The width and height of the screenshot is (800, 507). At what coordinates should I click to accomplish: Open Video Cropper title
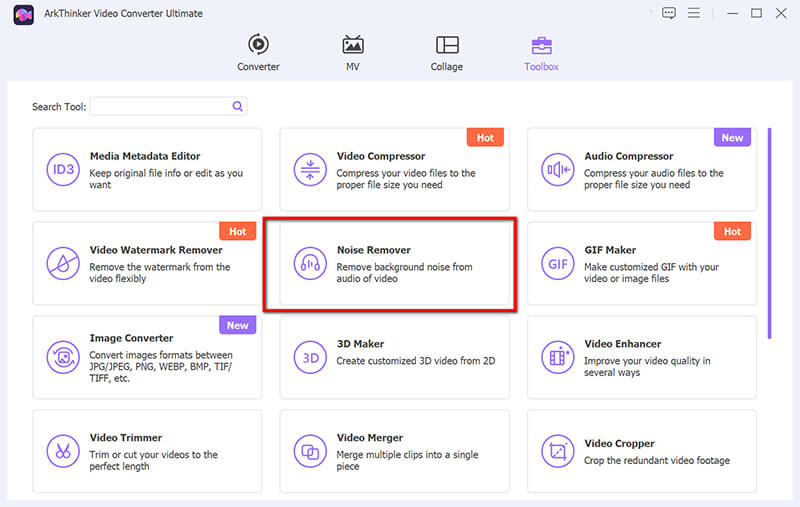(619, 443)
